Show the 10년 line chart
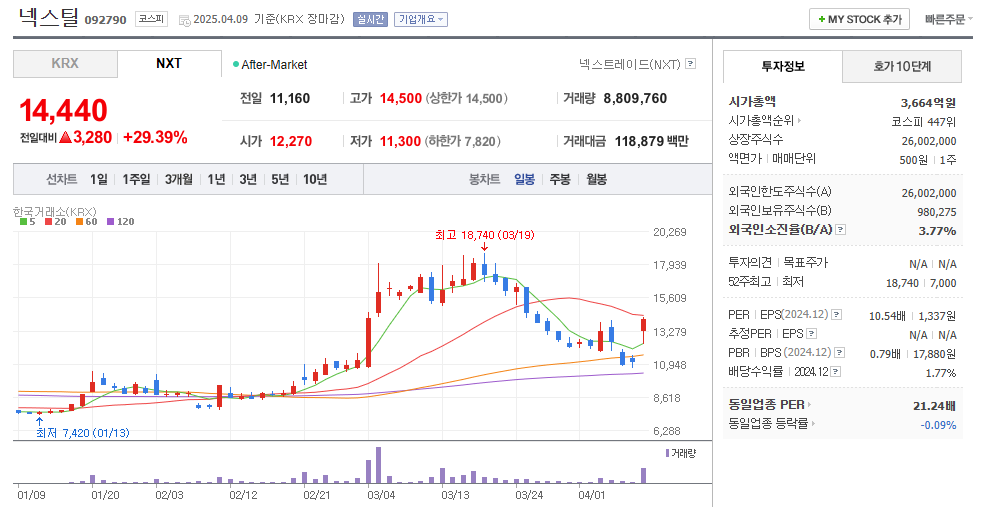Viewport: 981px width, 507px height. 315,180
